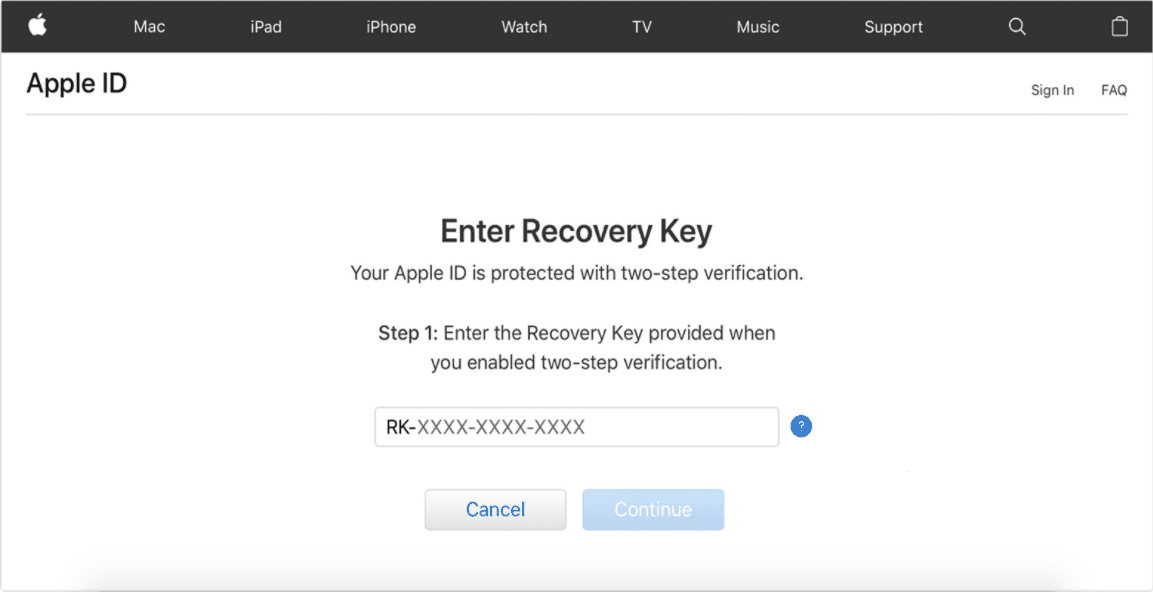Click the Apple logo icon
Screen dimensions: 1153x592
pos(38,26)
